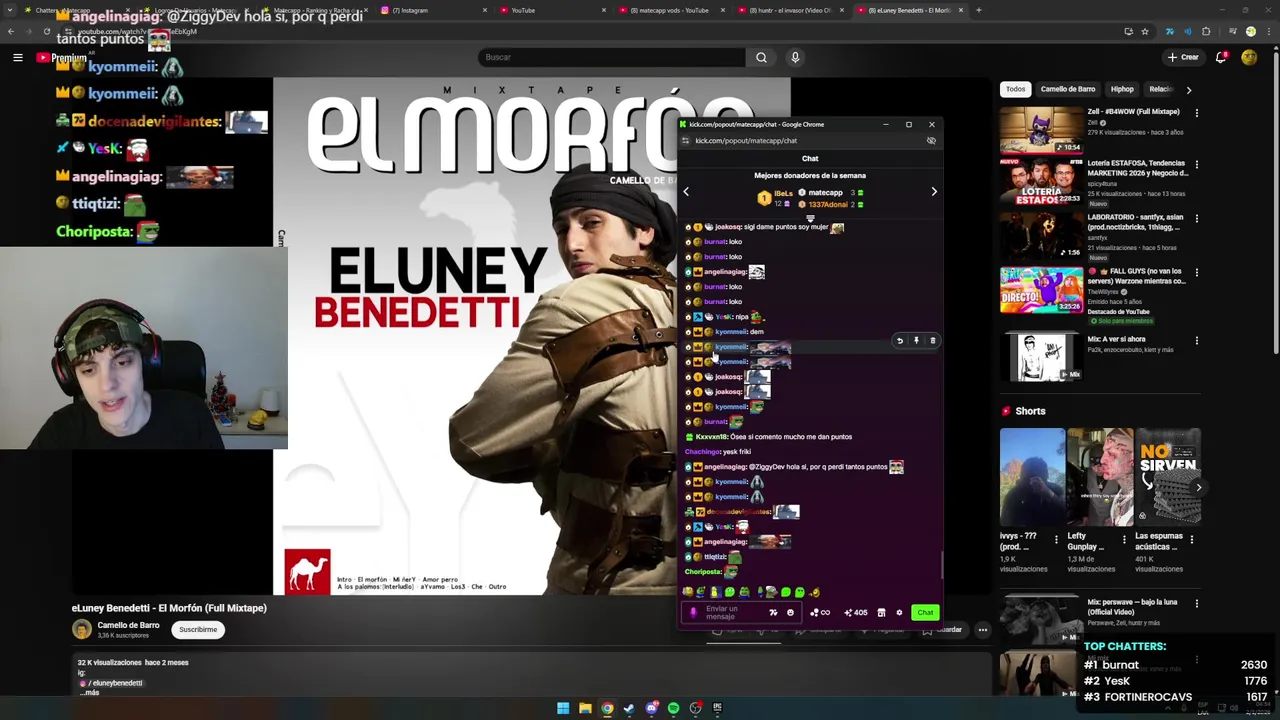Screen dimensions: 1280x720
Task: Open the YouTube hamburger guide menu
Action: click(18, 58)
